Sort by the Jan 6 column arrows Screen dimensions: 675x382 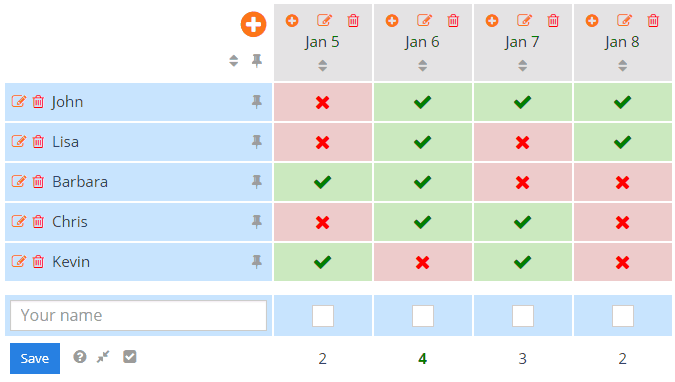pyautogui.click(x=423, y=65)
